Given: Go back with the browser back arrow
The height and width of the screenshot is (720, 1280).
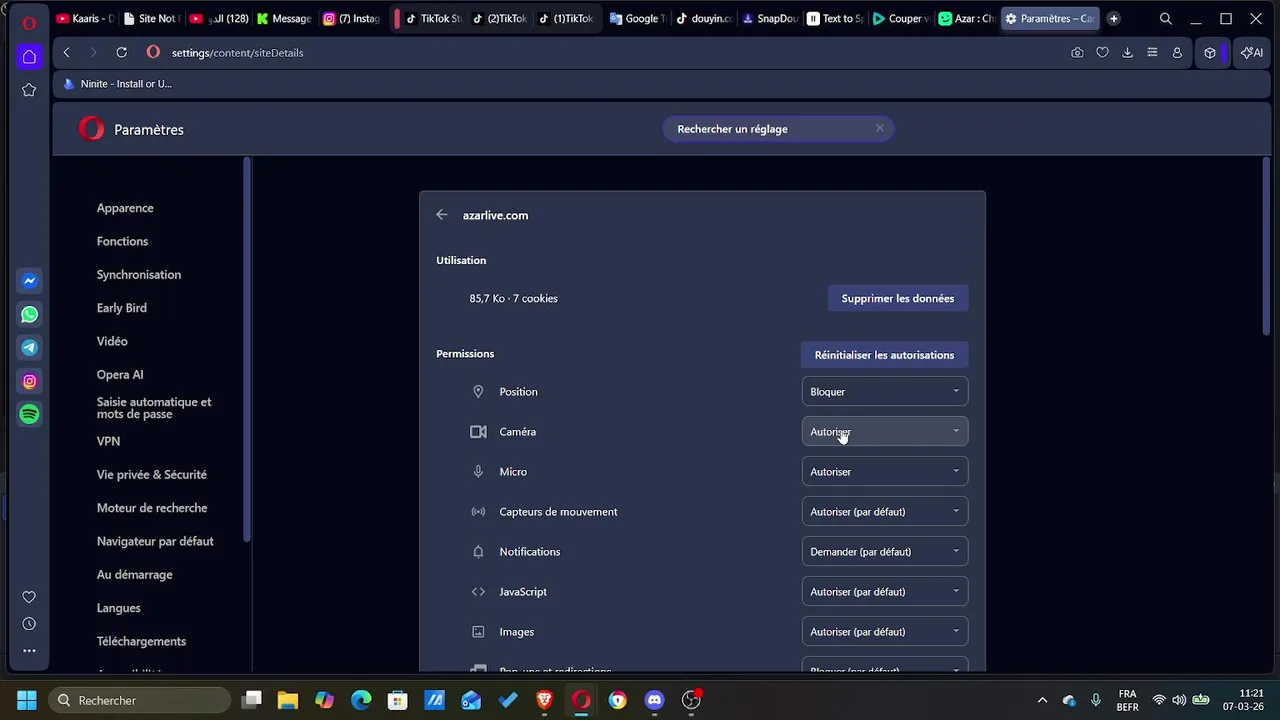Looking at the screenshot, I should point(66,52).
